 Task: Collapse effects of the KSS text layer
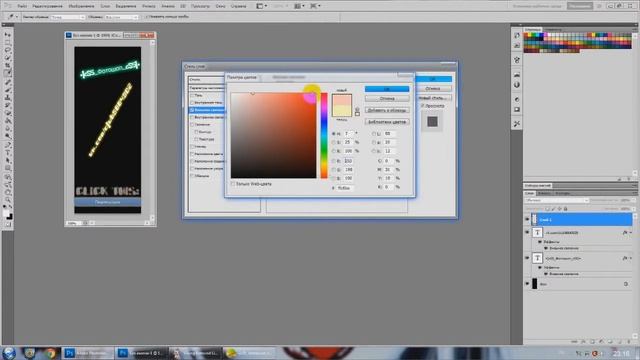click(631, 258)
